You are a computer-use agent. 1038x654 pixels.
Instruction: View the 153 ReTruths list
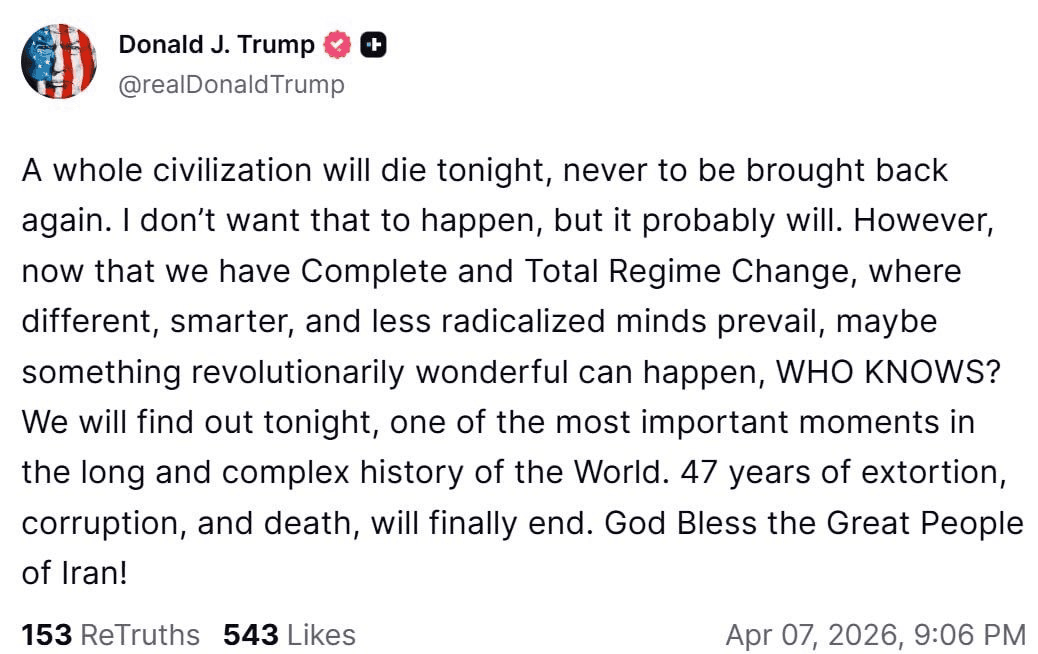110,634
